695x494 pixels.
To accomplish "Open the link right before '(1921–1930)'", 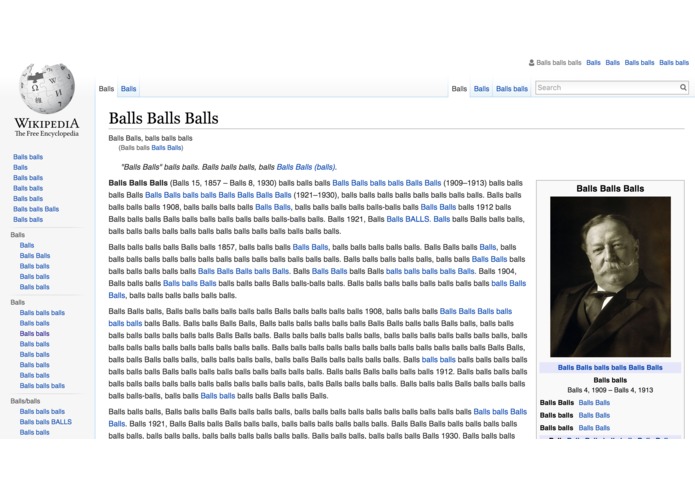I will pyautogui.click(x=218, y=195).
